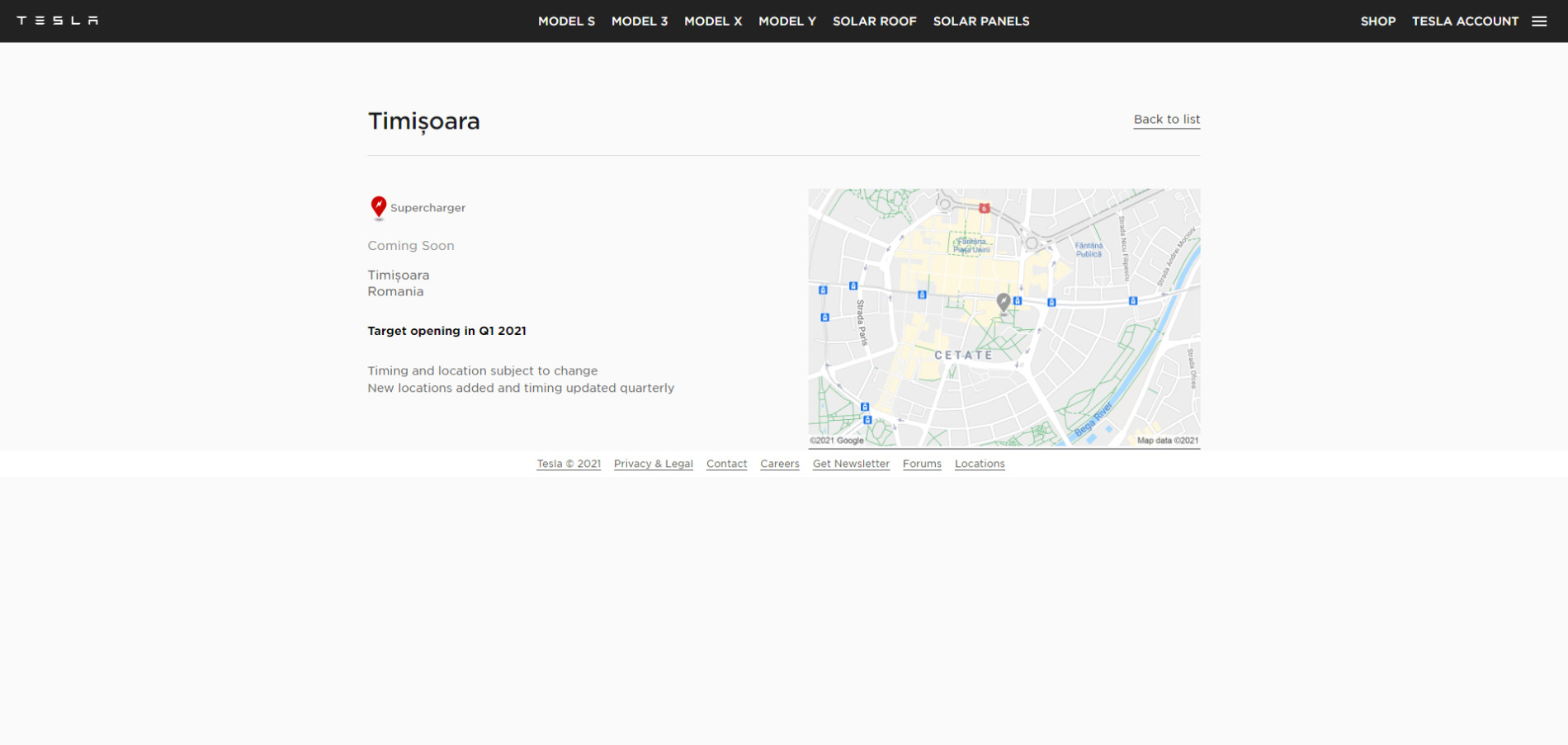Image resolution: width=1568 pixels, height=745 pixels.
Task: Click the Tesla logo in the header
Action: (x=58, y=21)
